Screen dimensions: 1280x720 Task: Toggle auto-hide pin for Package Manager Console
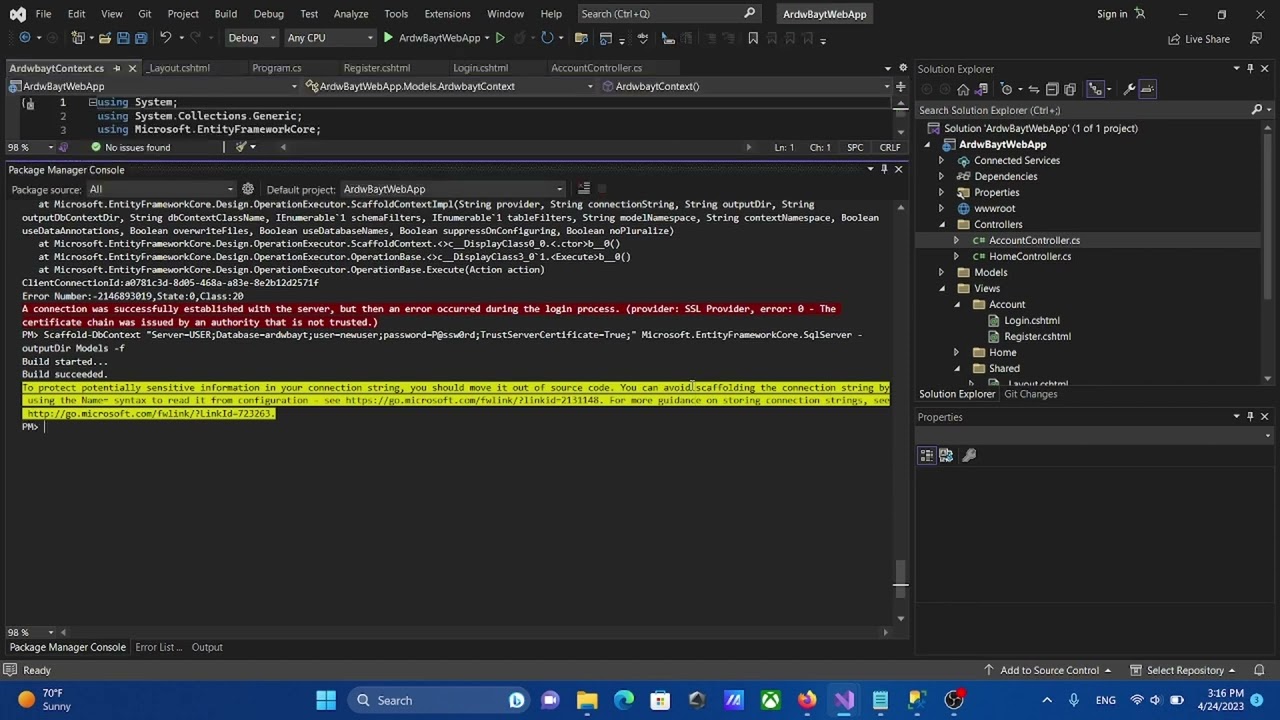[x=884, y=170]
